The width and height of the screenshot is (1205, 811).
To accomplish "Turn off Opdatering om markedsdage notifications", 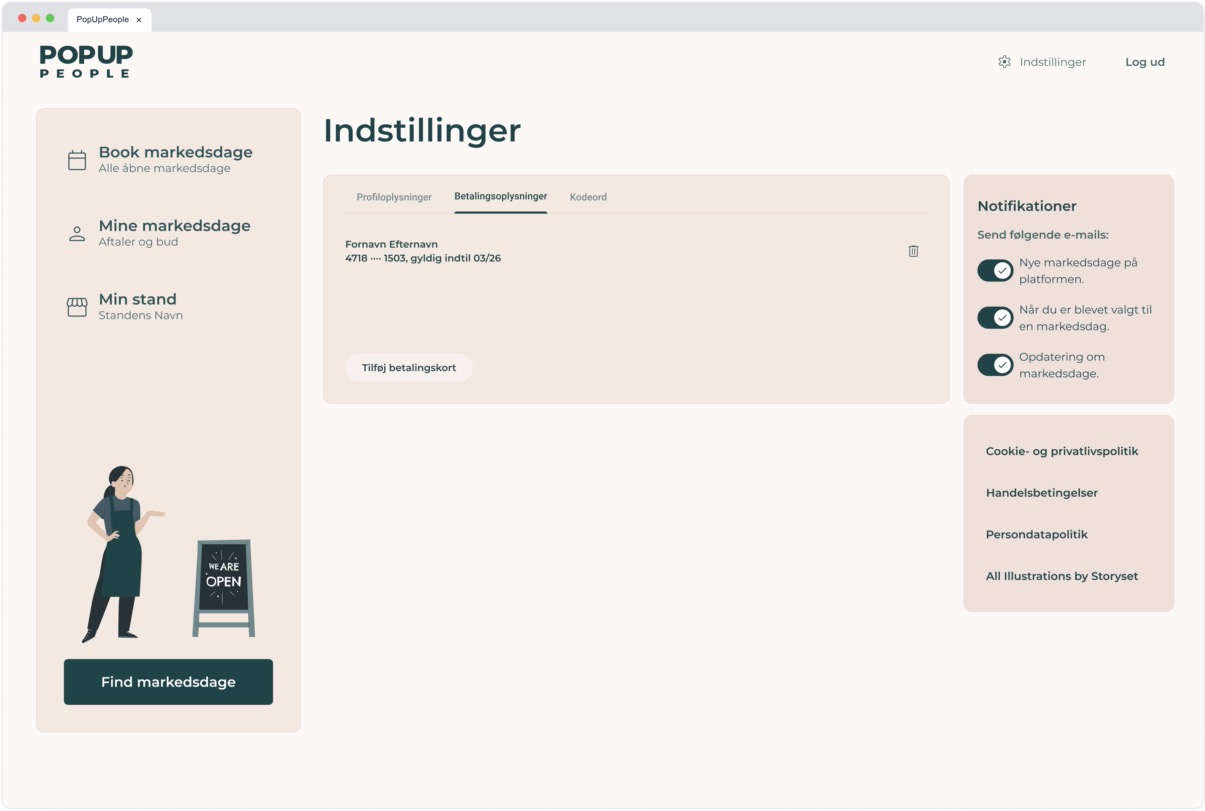I will click(995, 365).
